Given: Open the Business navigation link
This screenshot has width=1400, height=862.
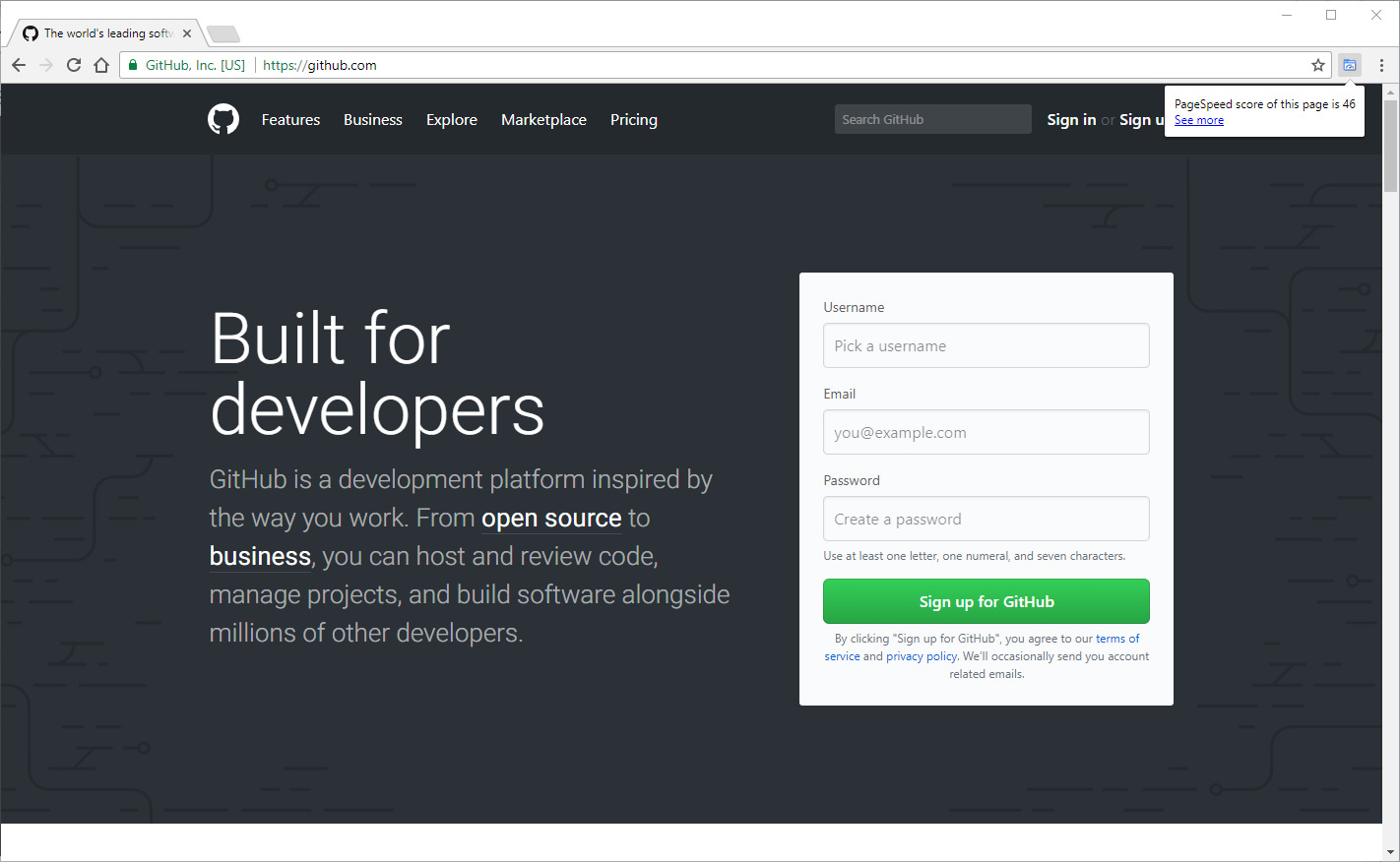Looking at the screenshot, I should coord(373,119).
